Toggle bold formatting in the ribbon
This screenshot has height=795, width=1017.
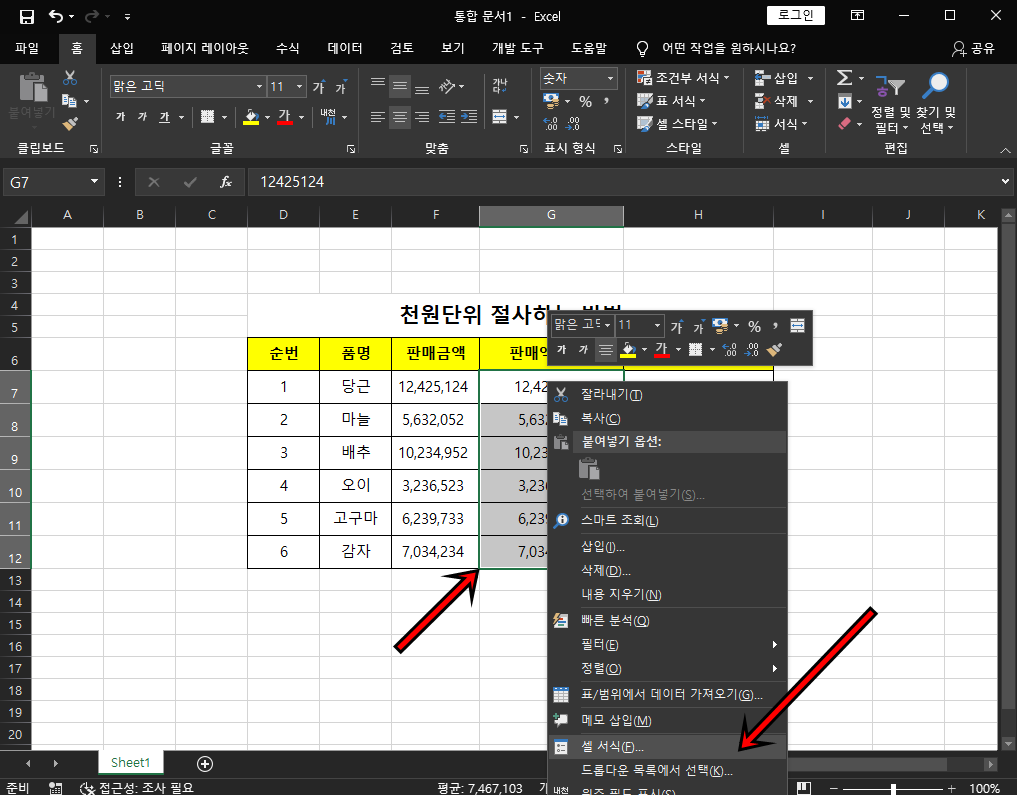pyautogui.click(x=120, y=117)
